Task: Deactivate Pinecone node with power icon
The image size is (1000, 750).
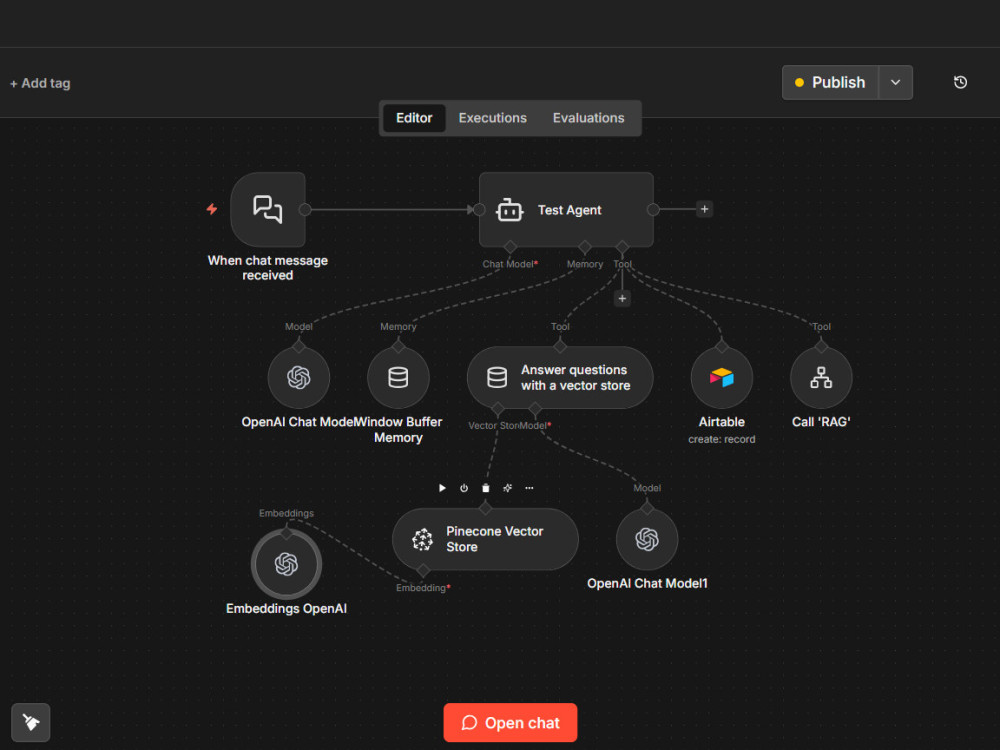Action: click(464, 488)
